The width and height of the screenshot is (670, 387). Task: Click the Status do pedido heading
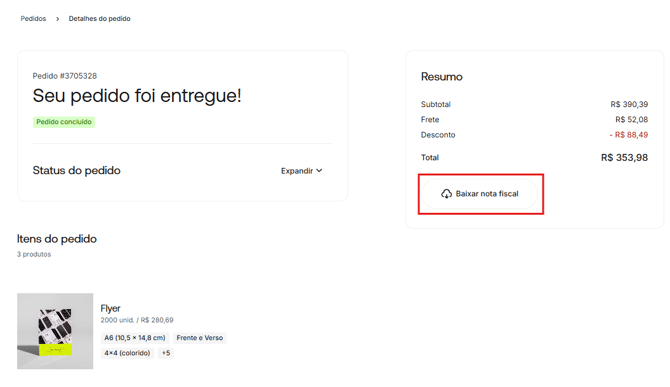point(76,170)
